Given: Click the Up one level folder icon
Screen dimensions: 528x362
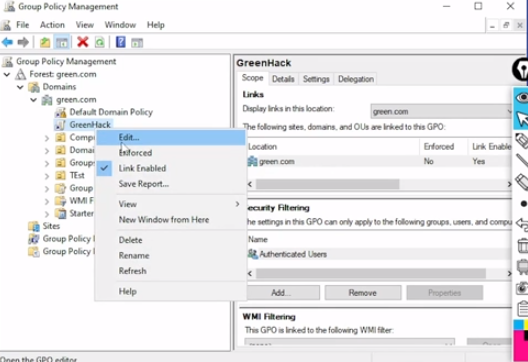Looking at the screenshot, I should coord(45,42).
